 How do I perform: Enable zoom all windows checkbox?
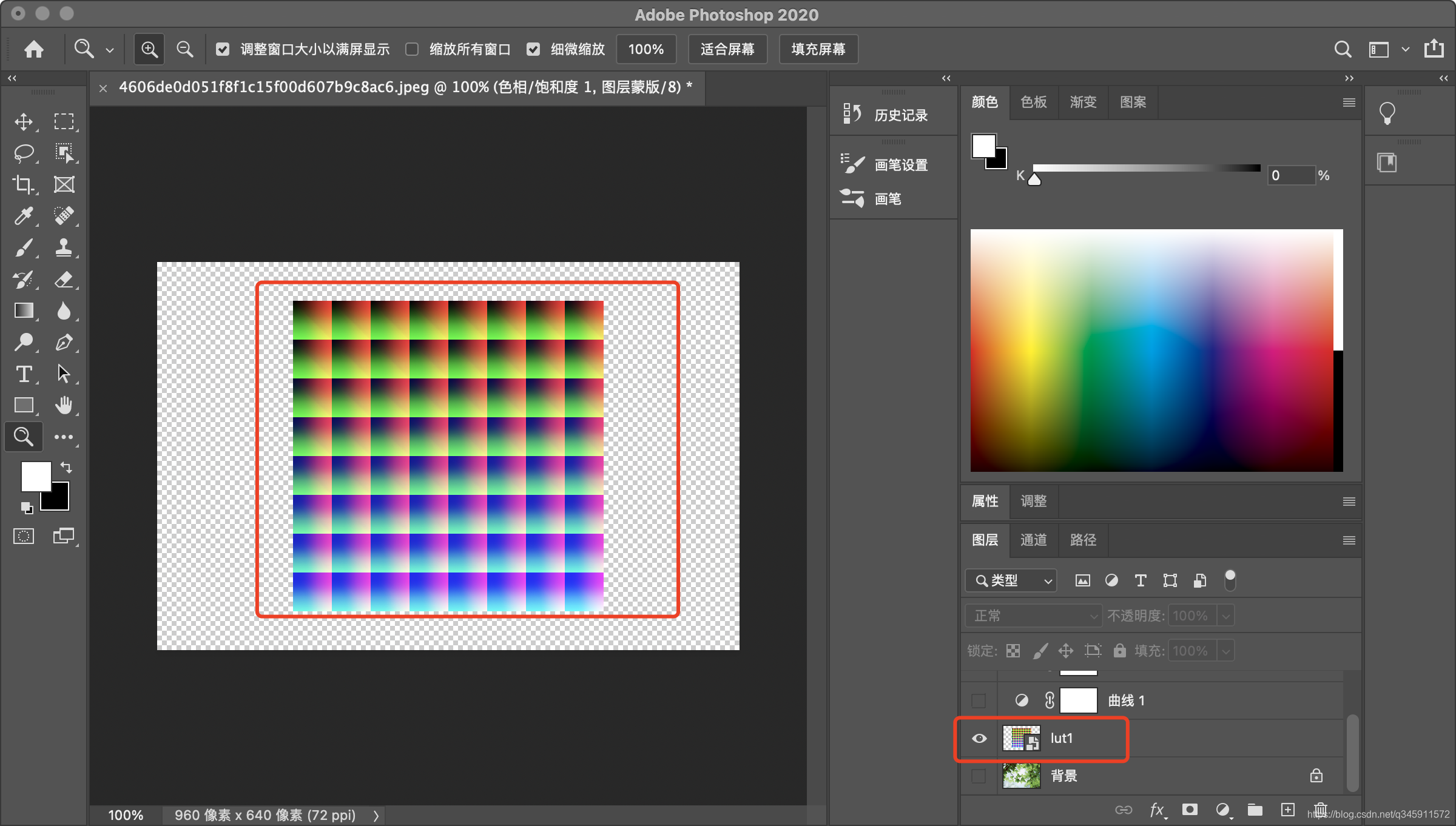412,49
